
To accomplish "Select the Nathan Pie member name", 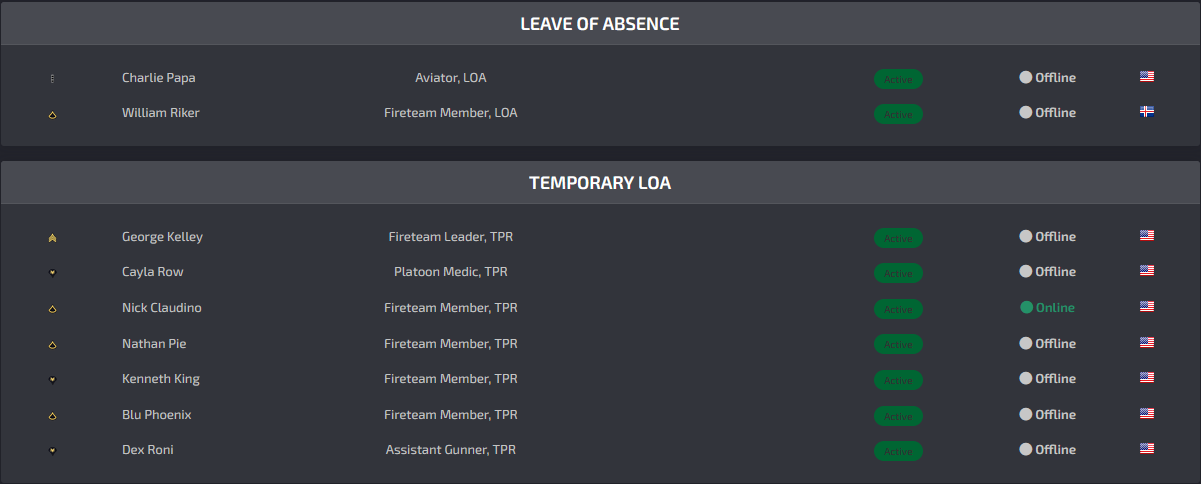I will [x=154, y=343].
